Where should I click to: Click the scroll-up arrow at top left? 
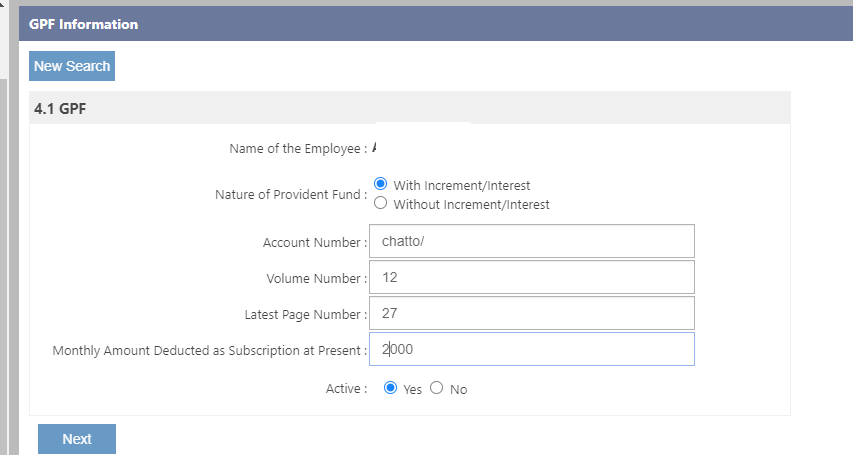tap(4, 6)
